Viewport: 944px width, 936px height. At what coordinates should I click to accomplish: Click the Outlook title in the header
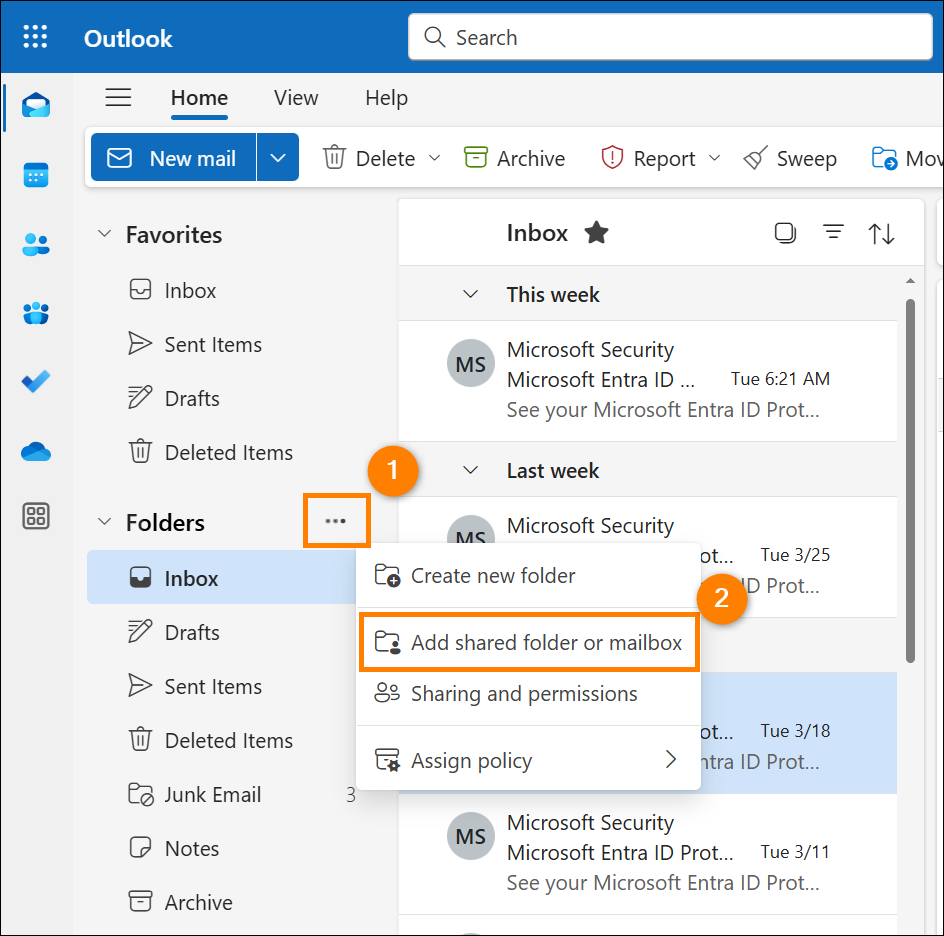(128, 39)
